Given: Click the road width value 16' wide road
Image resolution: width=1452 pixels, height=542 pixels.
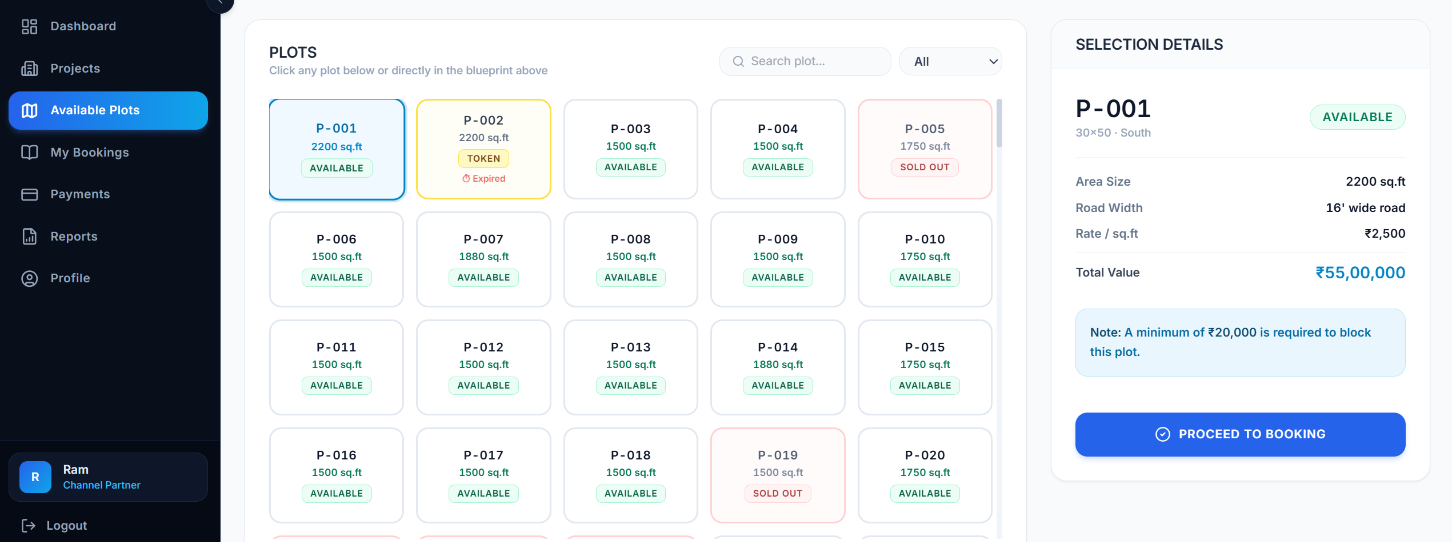Looking at the screenshot, I should 1366,208.
